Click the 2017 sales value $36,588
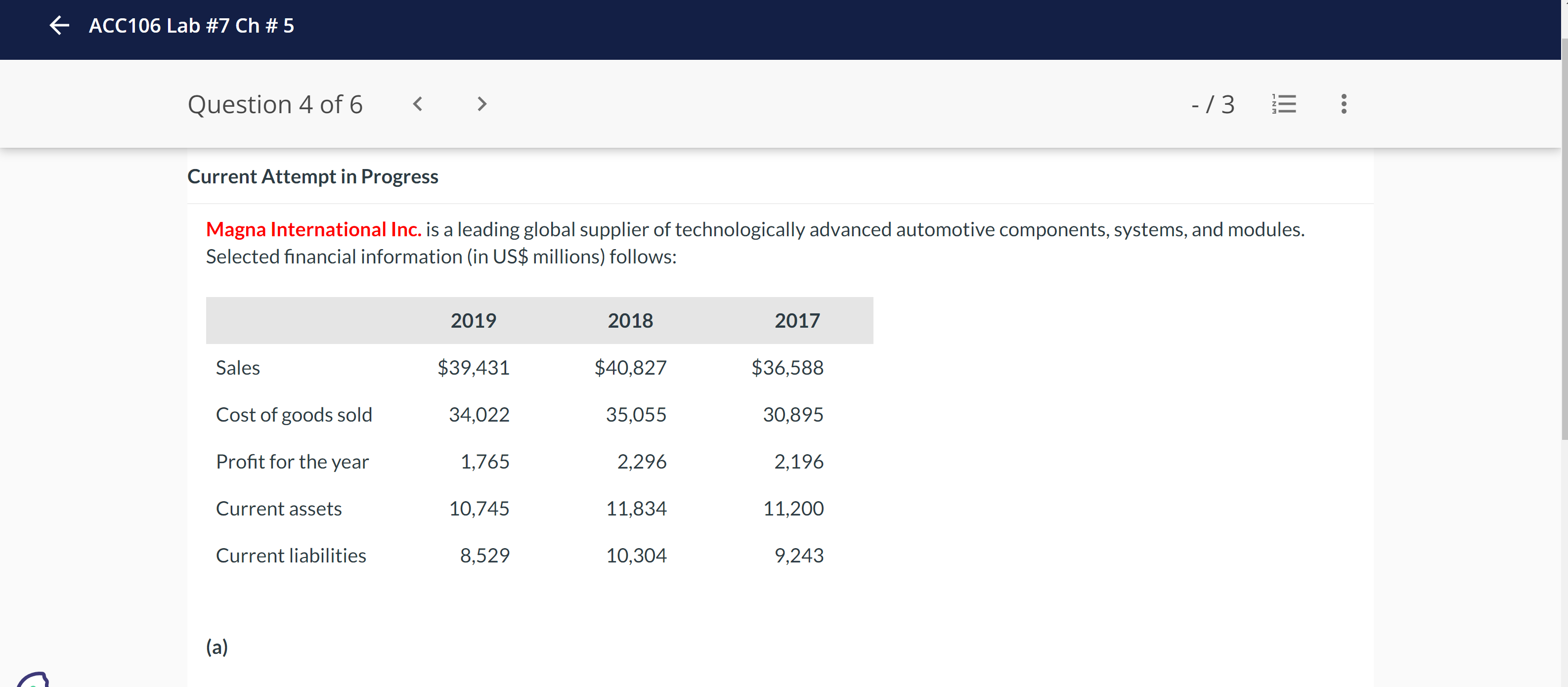This screenshot has width=1568, height=687. coord(787,368)
